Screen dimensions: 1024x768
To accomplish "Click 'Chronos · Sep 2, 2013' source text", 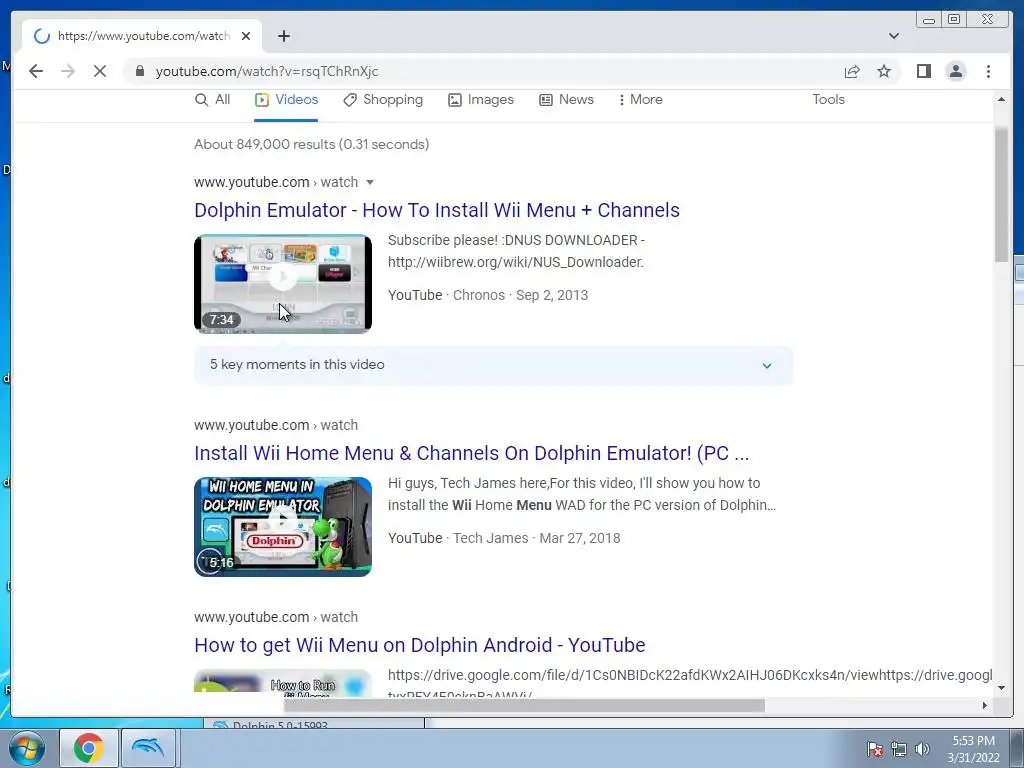I will (520, 295).
